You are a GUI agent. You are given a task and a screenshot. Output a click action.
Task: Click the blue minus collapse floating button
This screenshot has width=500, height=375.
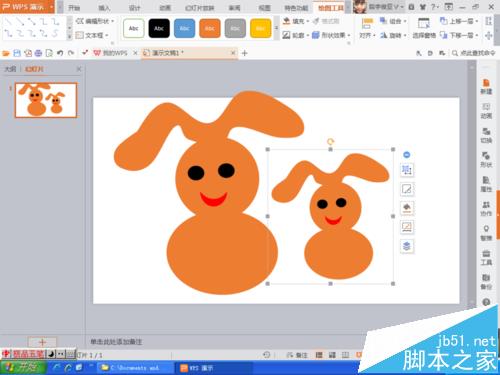point(407,155)
